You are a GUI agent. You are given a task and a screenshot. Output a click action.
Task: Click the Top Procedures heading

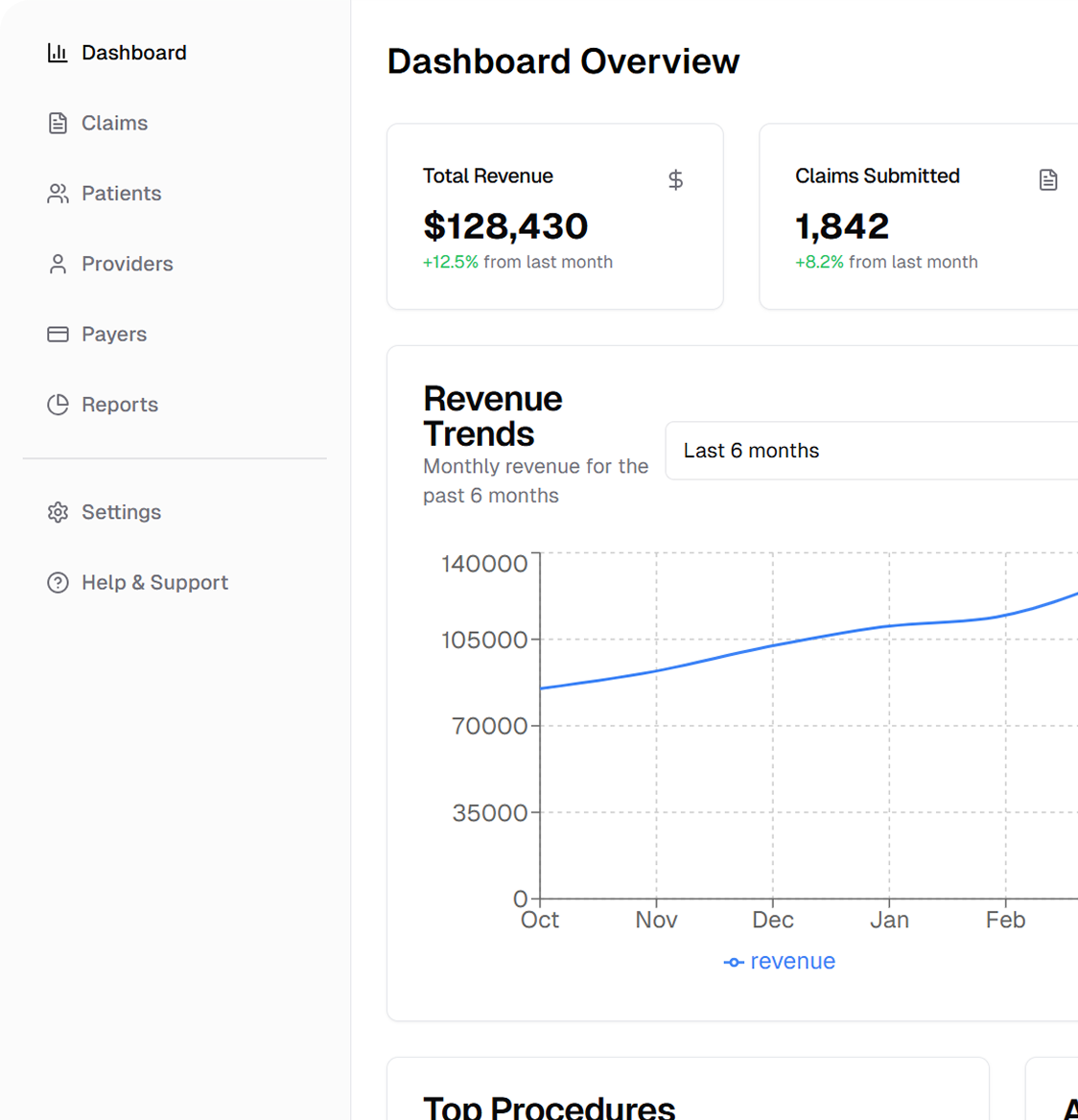[549, 1108]
